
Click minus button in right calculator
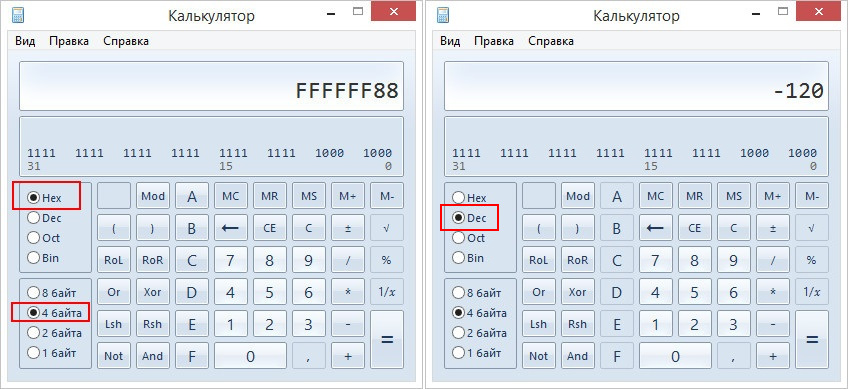(x=773, y=324)
